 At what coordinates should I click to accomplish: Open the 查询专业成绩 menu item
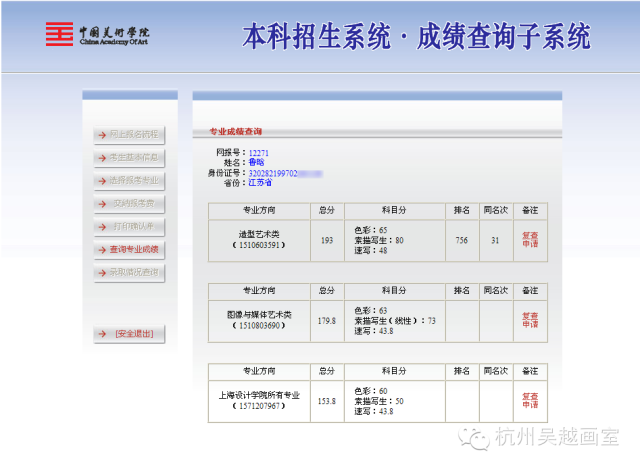(133, 249)
